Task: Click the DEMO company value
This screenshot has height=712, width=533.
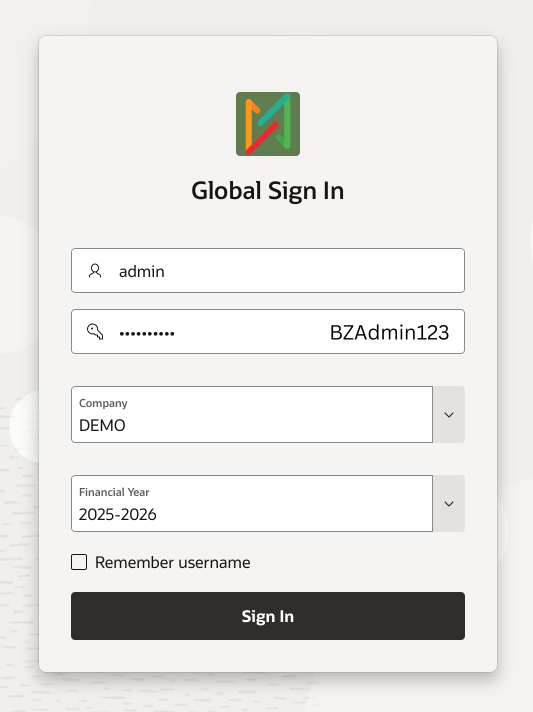Action: coord(102,425)
